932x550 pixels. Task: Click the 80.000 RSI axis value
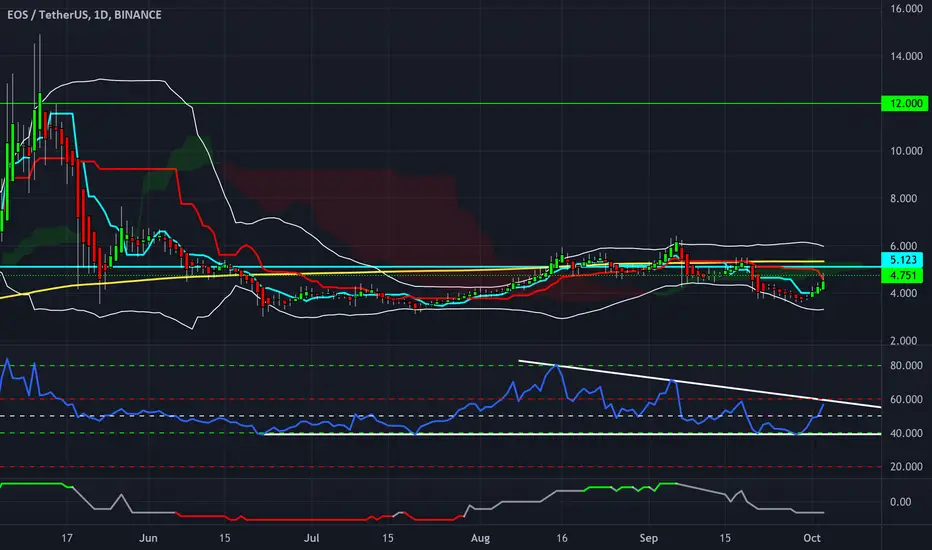(x=906, y=366)
